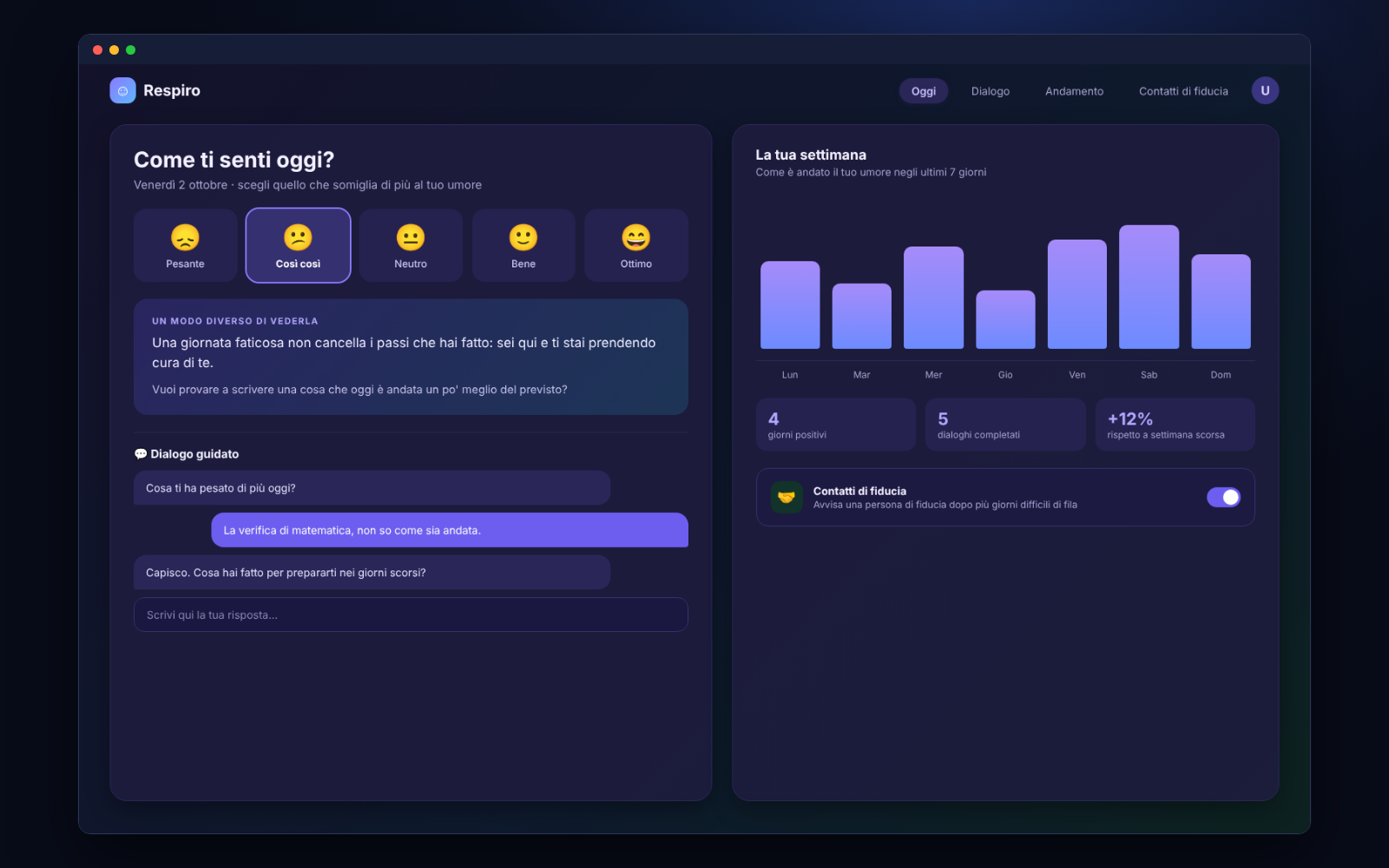
Task: Open the Dialogo tab
Action: coord(991,91)
